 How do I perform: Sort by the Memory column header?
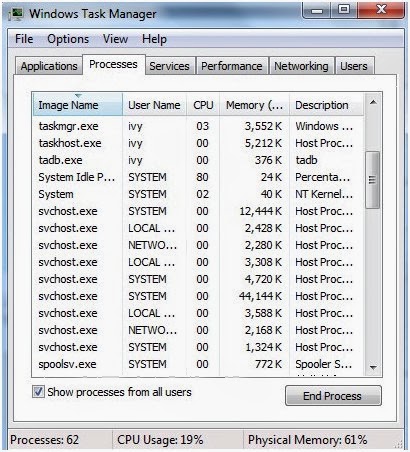point(254,105)
